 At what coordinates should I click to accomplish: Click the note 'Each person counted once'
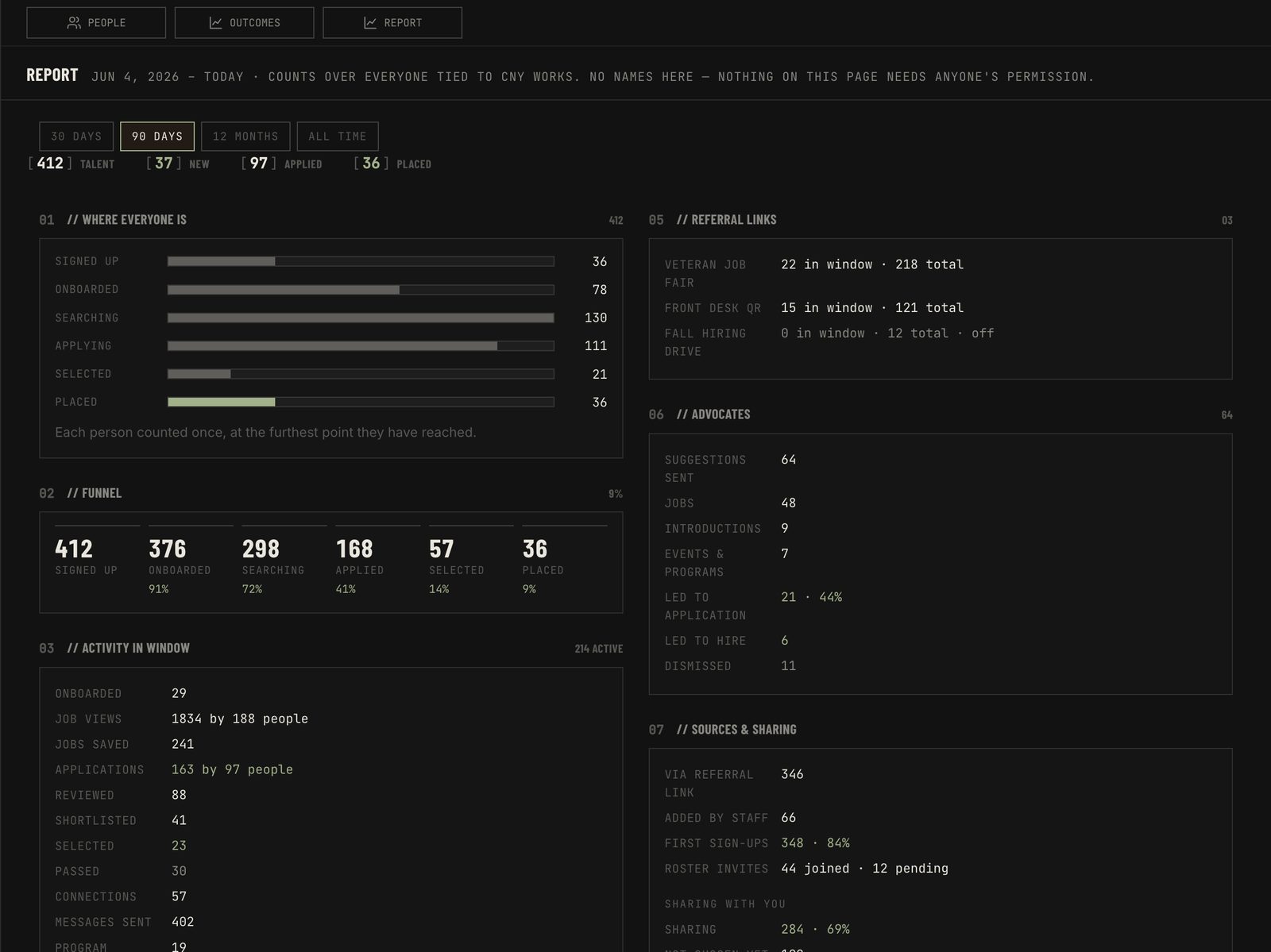click(265, 433)
